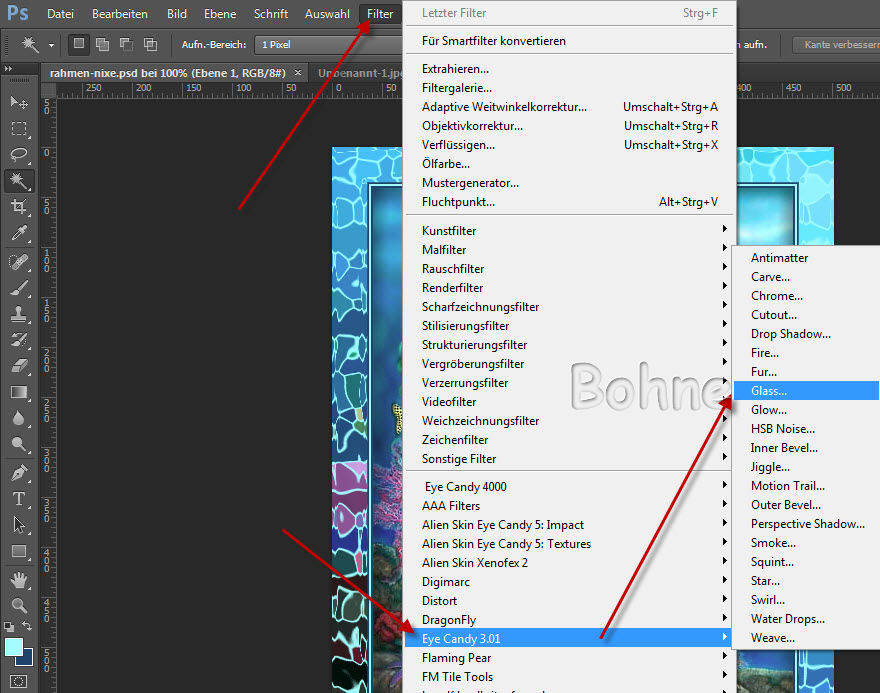
Task: Open the Ebene menu
Action: tap(220, 14)
